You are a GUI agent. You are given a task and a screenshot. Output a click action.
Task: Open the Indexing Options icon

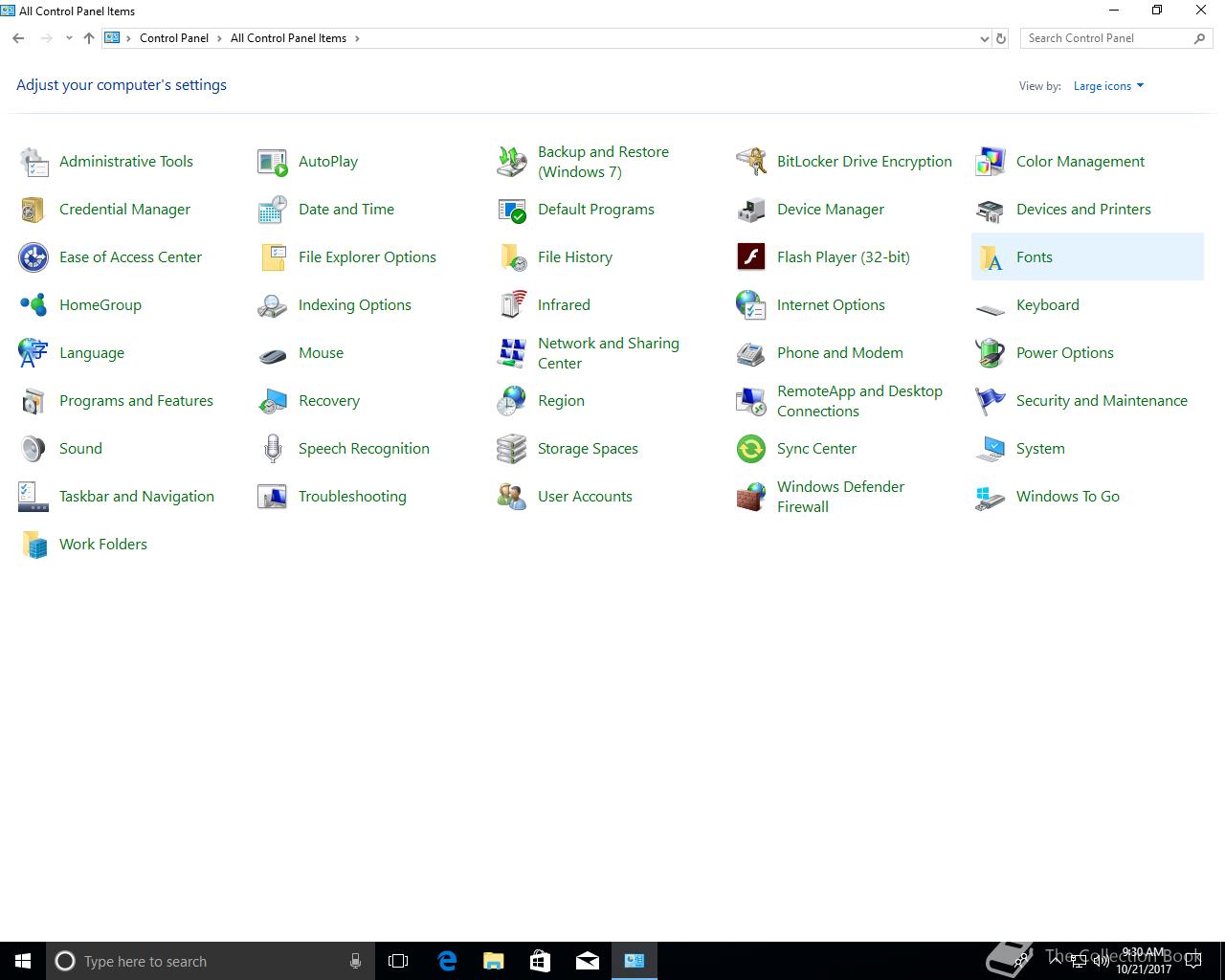pos(273,305)
